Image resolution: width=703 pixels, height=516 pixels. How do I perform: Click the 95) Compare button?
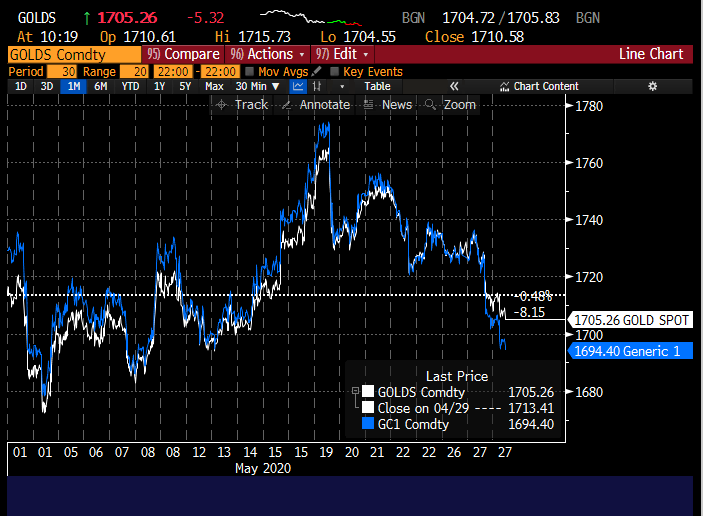183,54
